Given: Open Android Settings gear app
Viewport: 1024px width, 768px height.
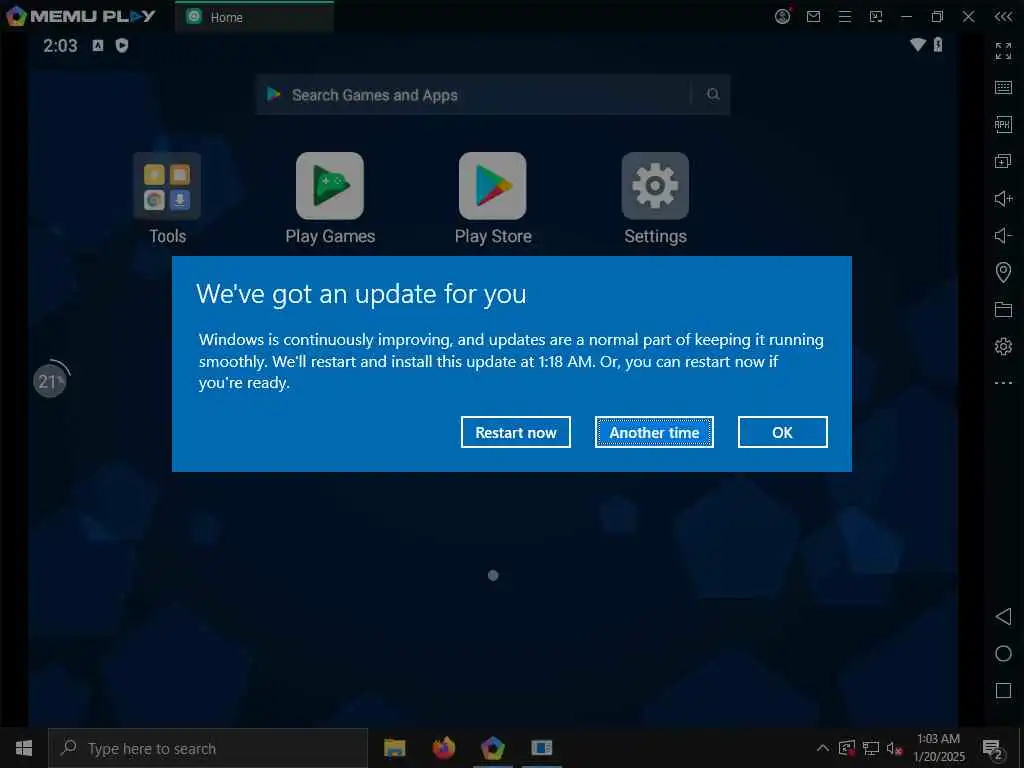Looking at the screenshot, I should (x=655, y=186).
